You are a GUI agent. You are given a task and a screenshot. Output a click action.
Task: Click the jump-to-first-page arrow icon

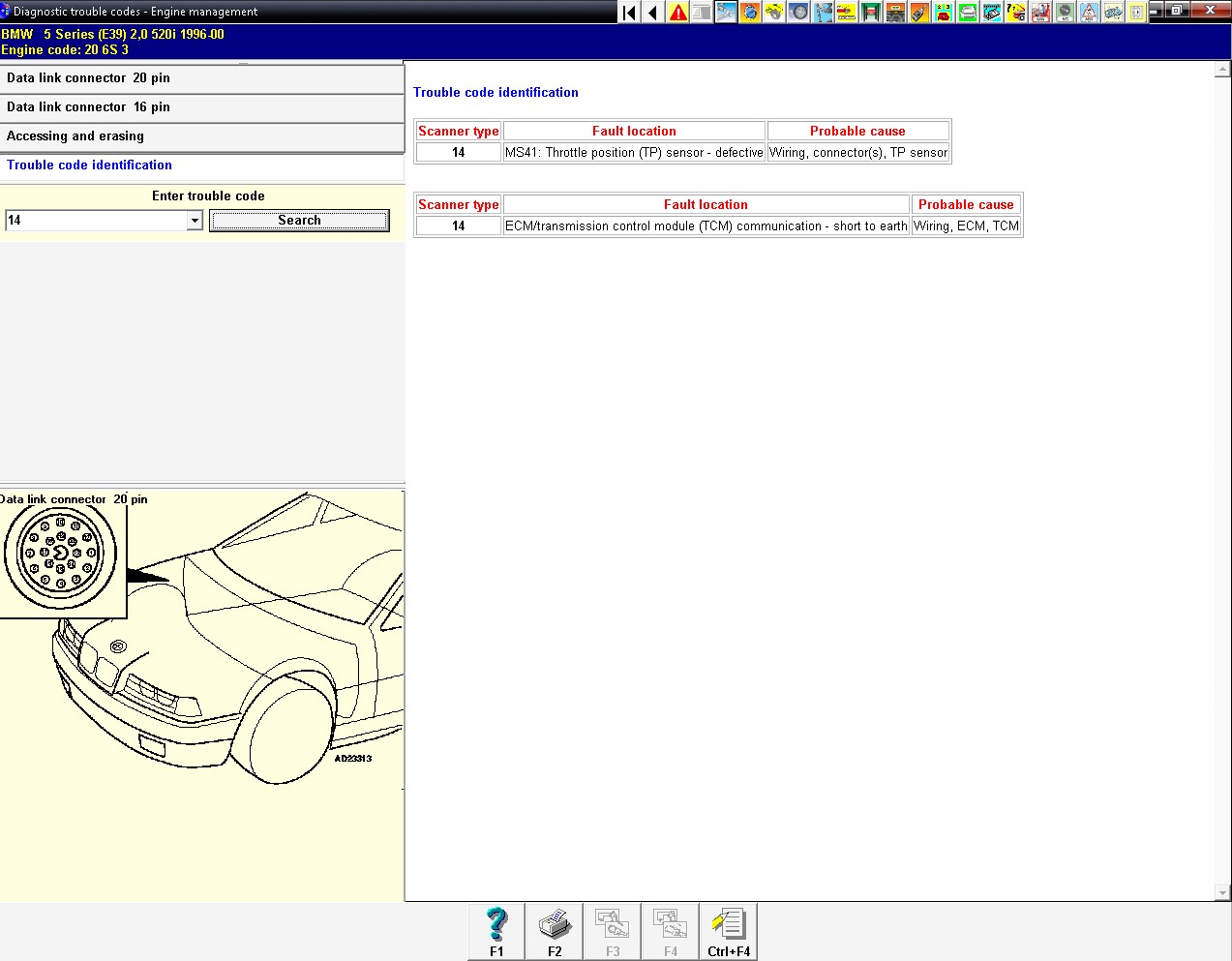(x=629, y=12)
